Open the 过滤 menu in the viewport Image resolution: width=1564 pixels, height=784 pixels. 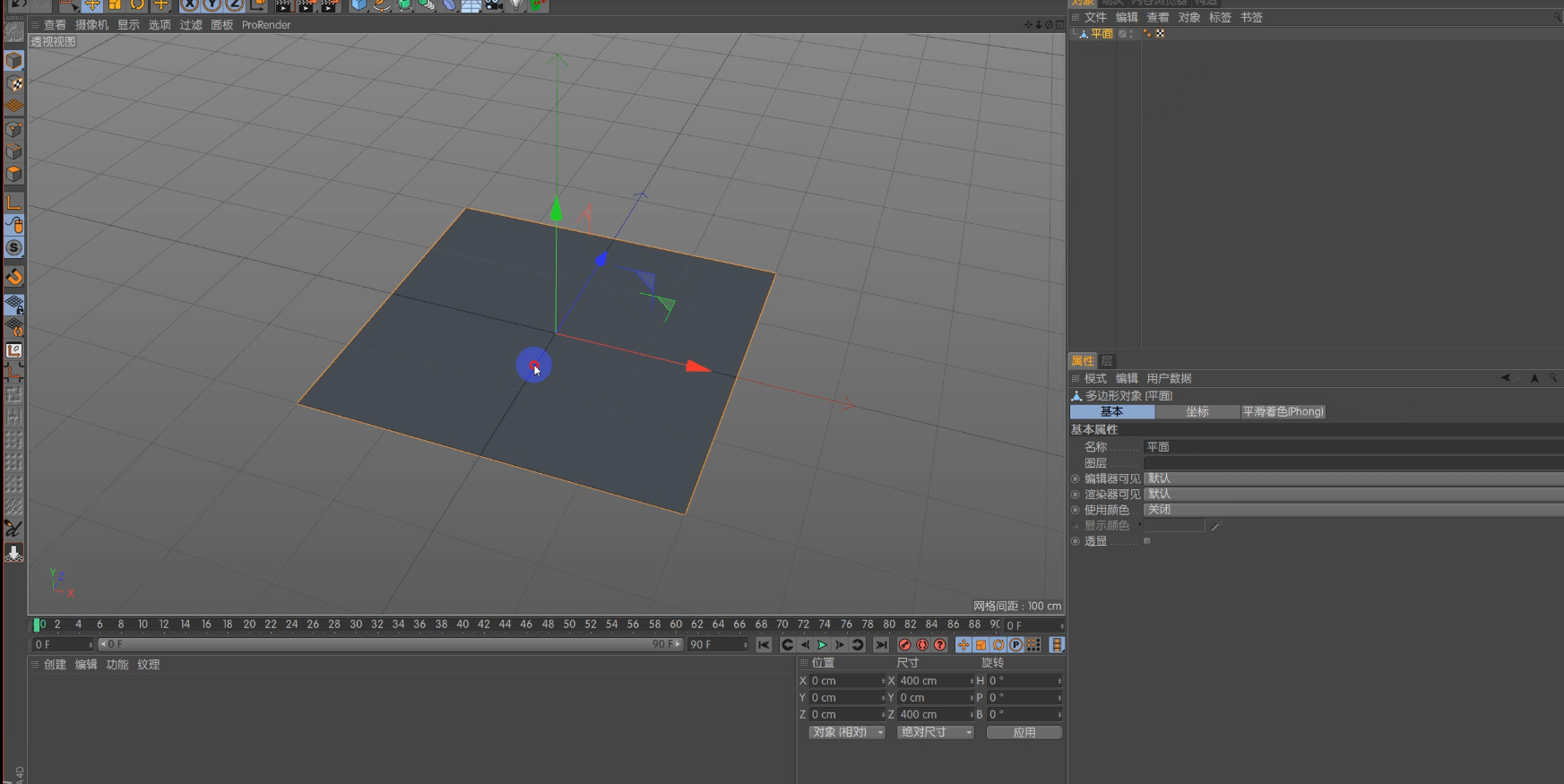tap(191, 25)
